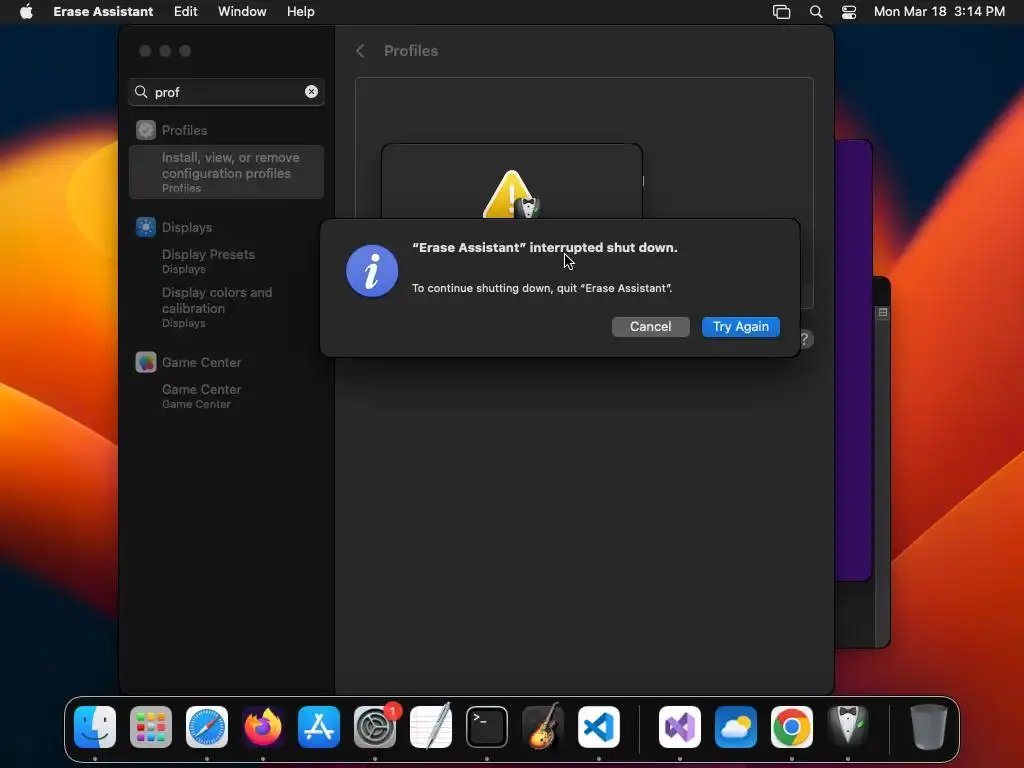Click the date and time in menu bar
Viewport: 1024px width, 768px height.
(939, 12)
